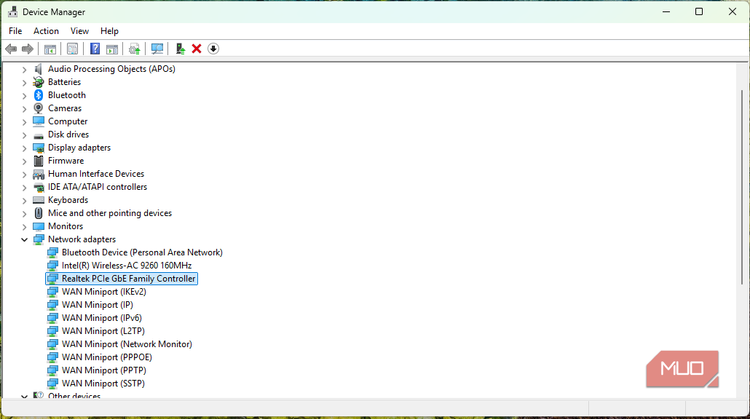Click the Display adapters icon

[38, 148]
